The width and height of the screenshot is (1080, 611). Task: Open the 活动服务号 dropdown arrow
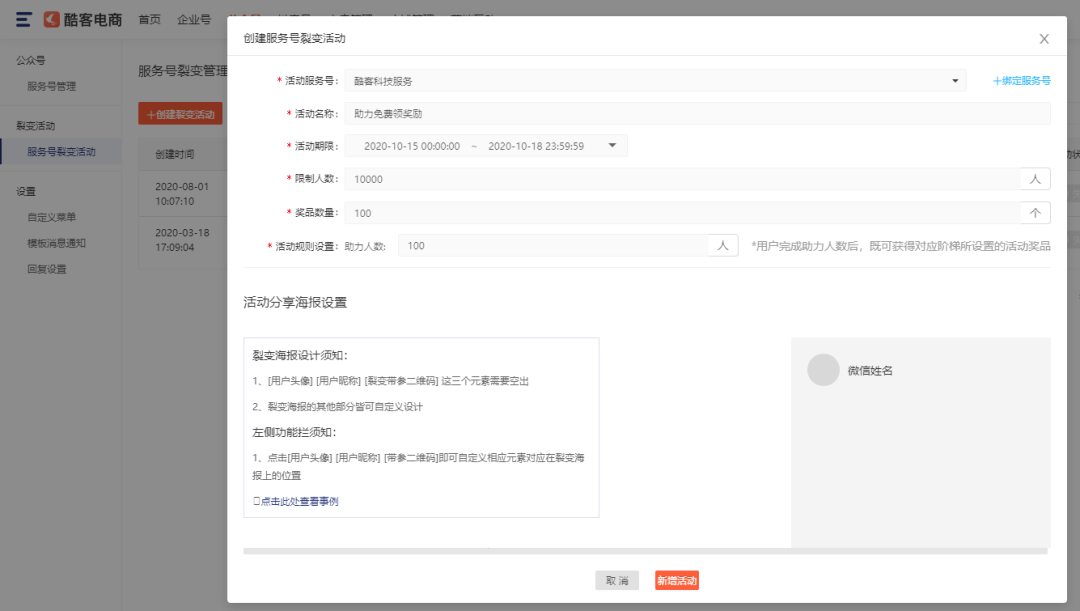click(955, 81)
